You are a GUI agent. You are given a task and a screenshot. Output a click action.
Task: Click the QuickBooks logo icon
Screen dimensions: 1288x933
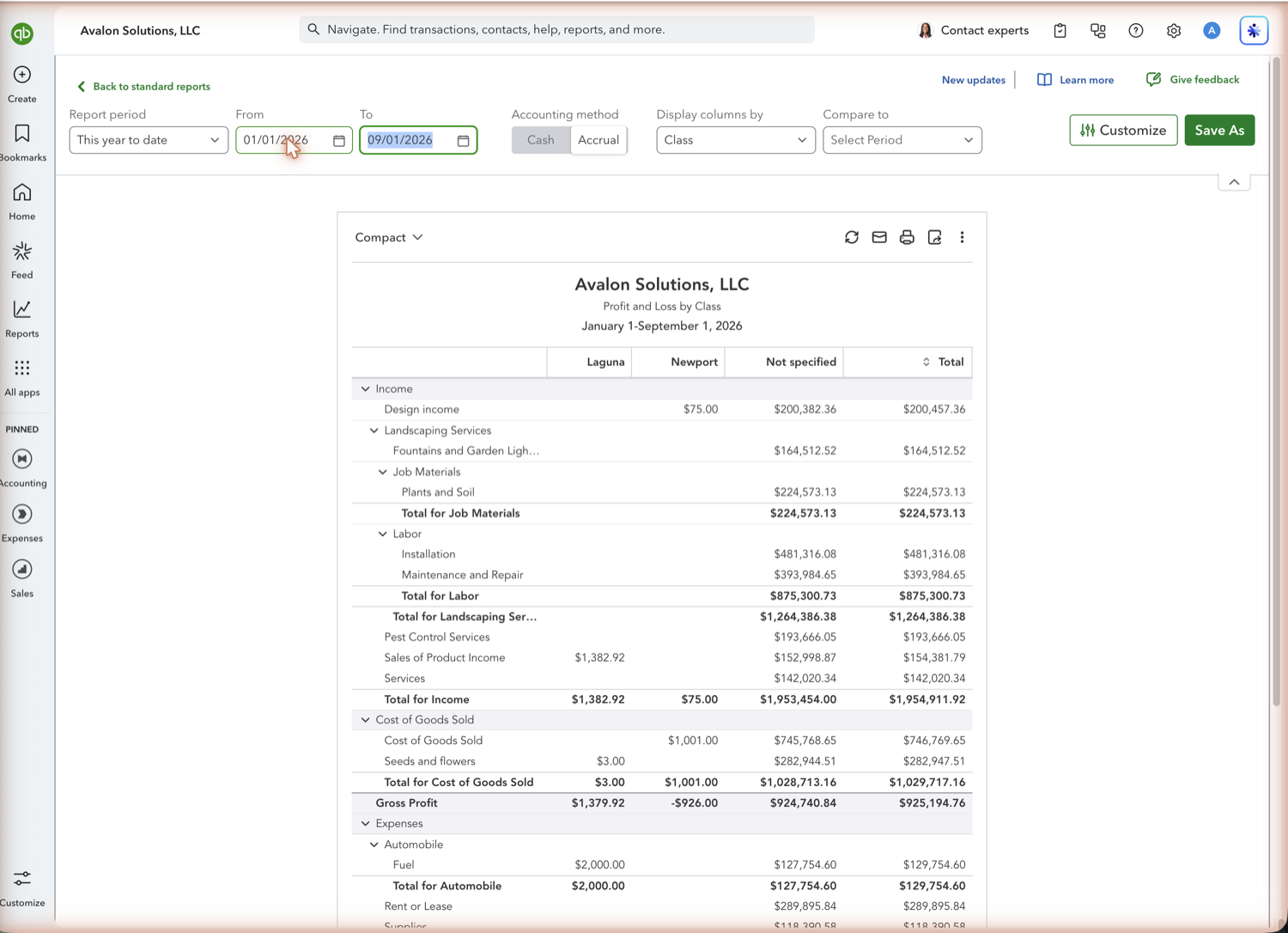click(x=22, y=34)
